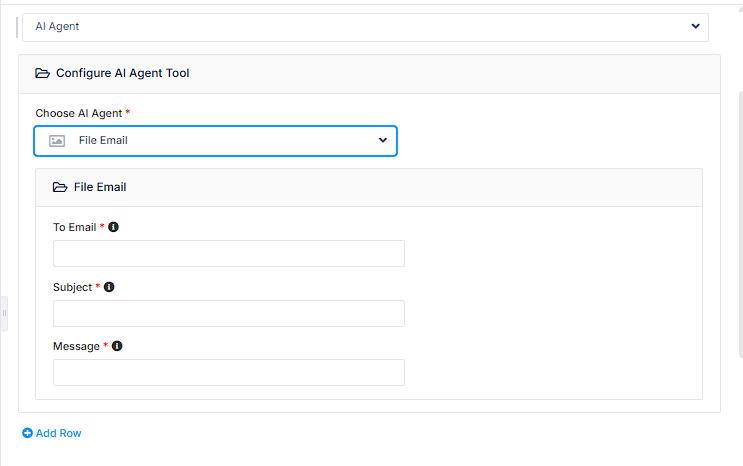Click the Message input field
The width and height of the screenshot is (743, 466).
click(x=229, y=373)
